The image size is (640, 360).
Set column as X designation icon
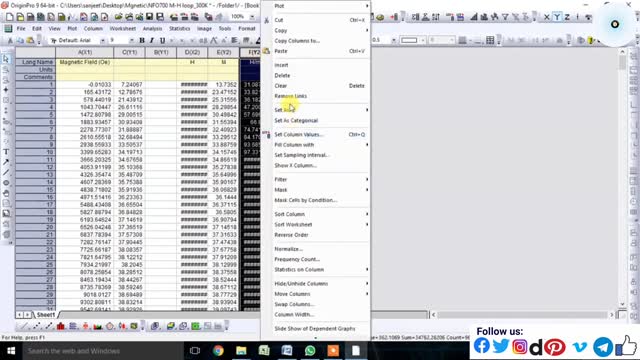pyautogui.click(x=547, y=17)
